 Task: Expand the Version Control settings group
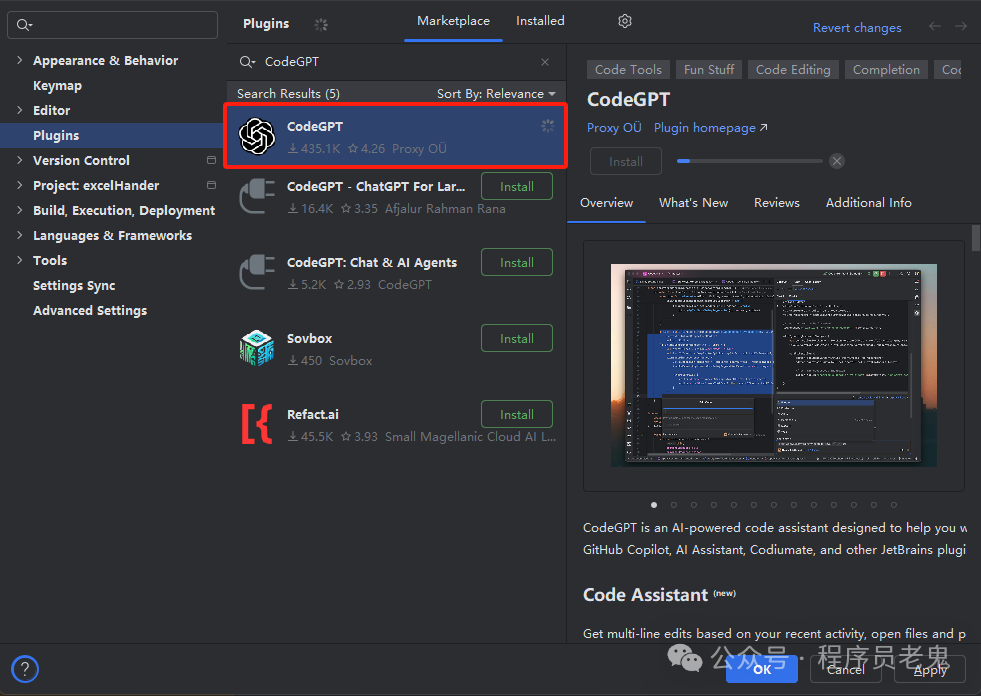(19, 160)
